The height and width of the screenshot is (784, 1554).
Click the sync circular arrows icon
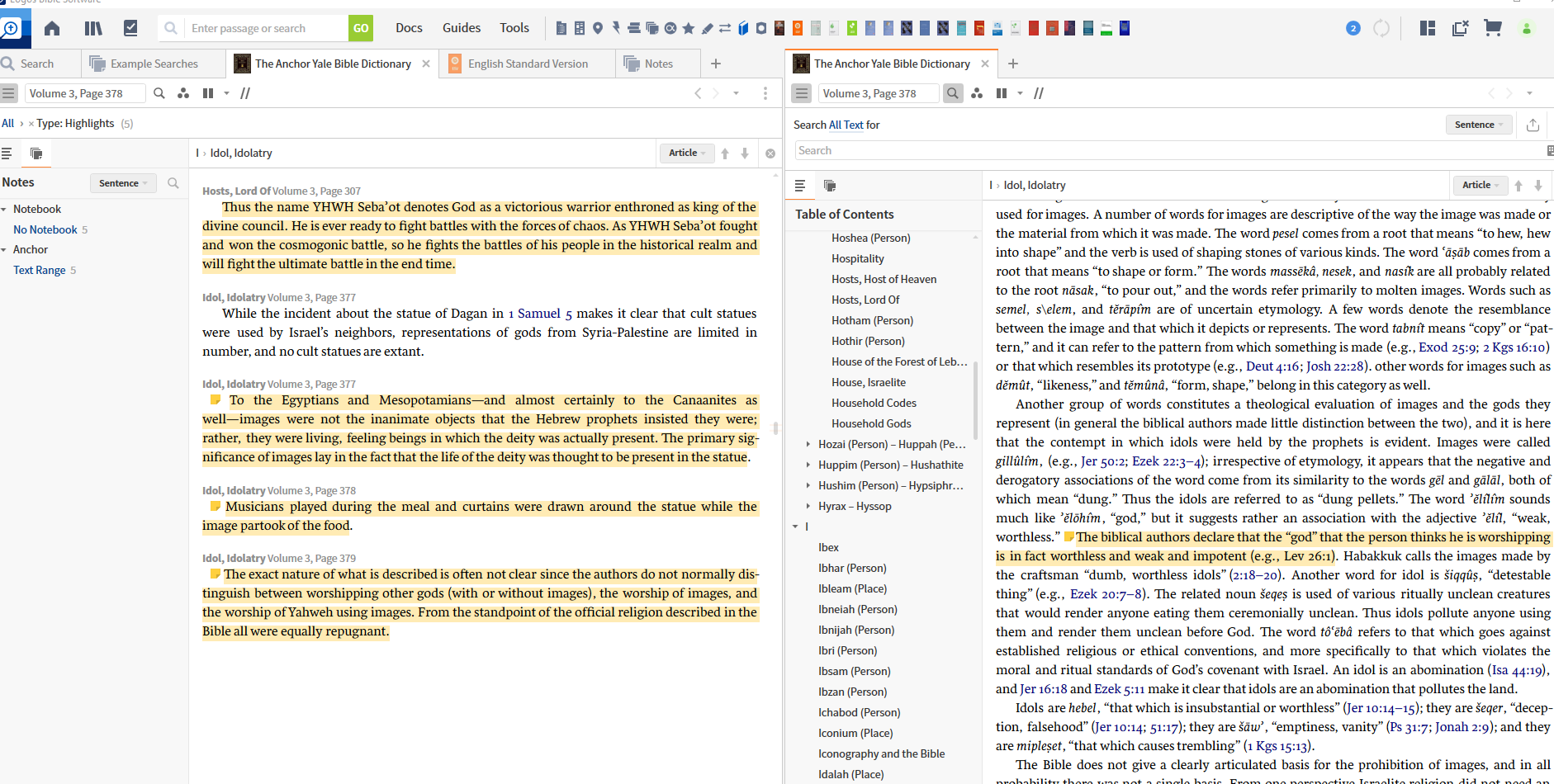click(1381, 29)
